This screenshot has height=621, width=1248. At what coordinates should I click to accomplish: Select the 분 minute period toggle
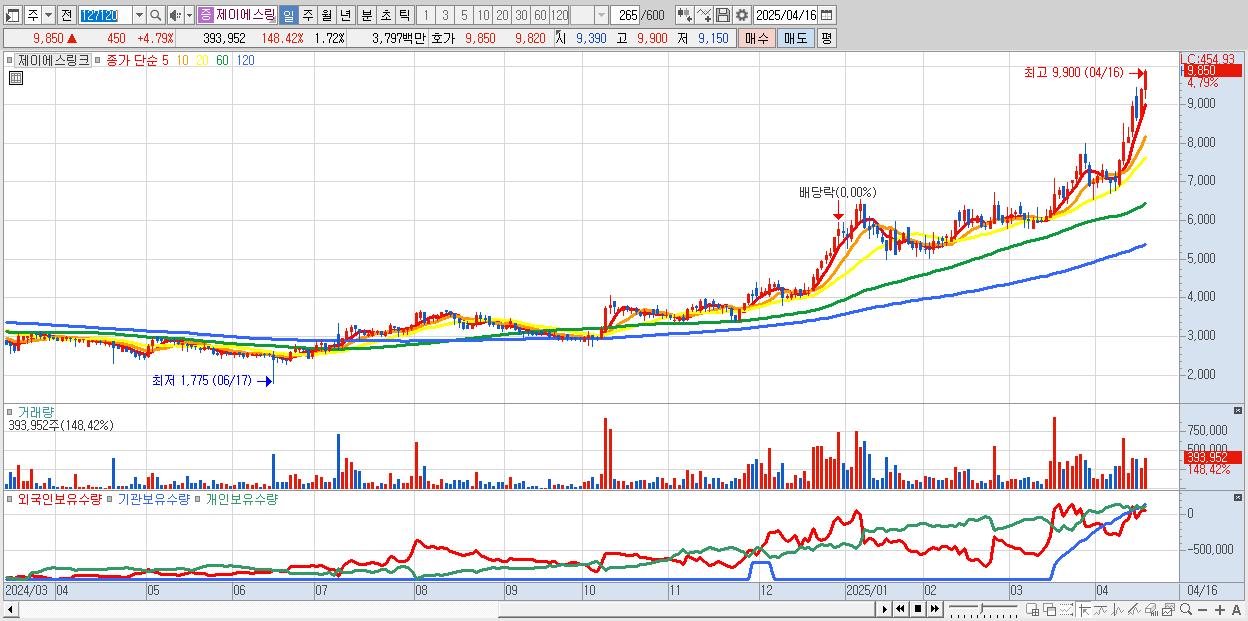[367, 15]
